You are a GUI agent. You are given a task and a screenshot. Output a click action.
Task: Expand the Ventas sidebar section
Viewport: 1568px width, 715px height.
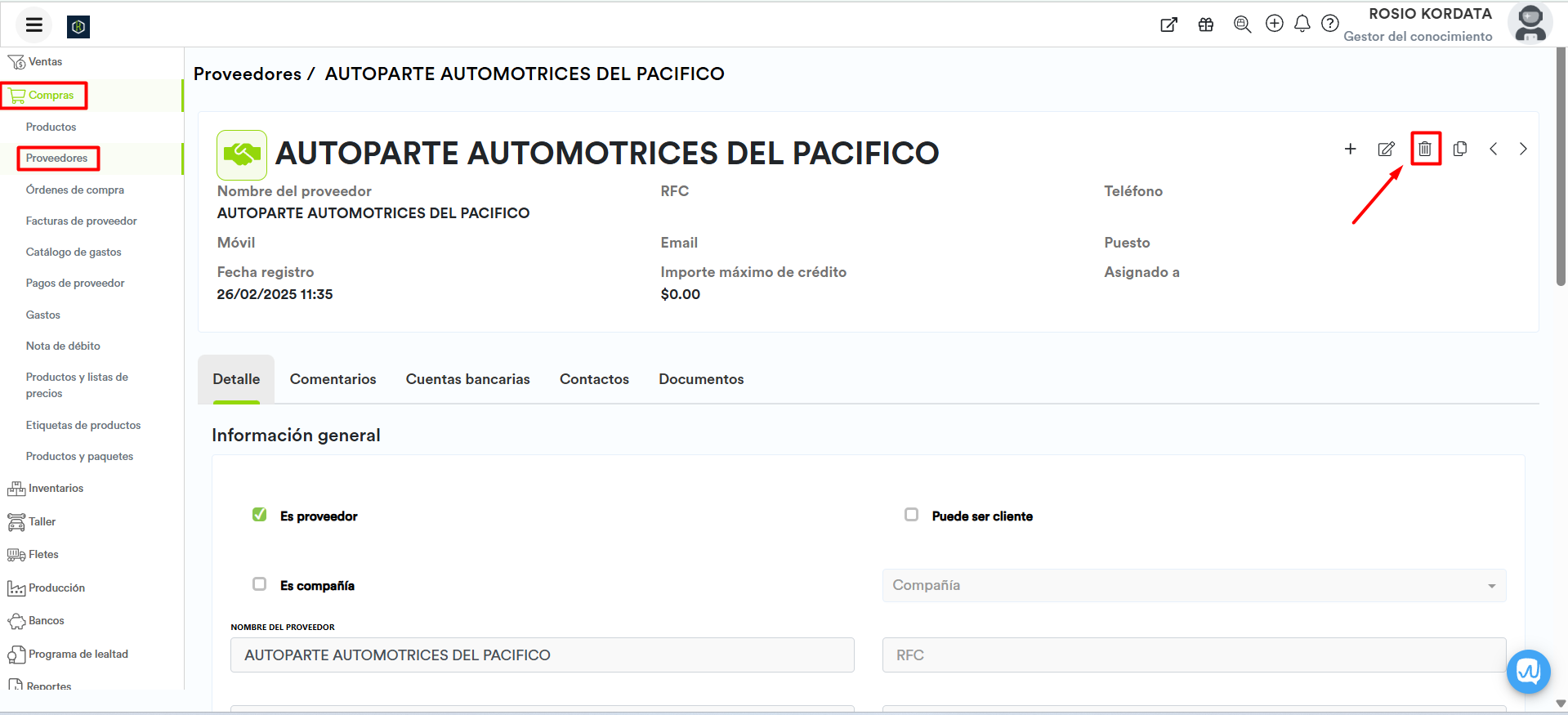45,62
